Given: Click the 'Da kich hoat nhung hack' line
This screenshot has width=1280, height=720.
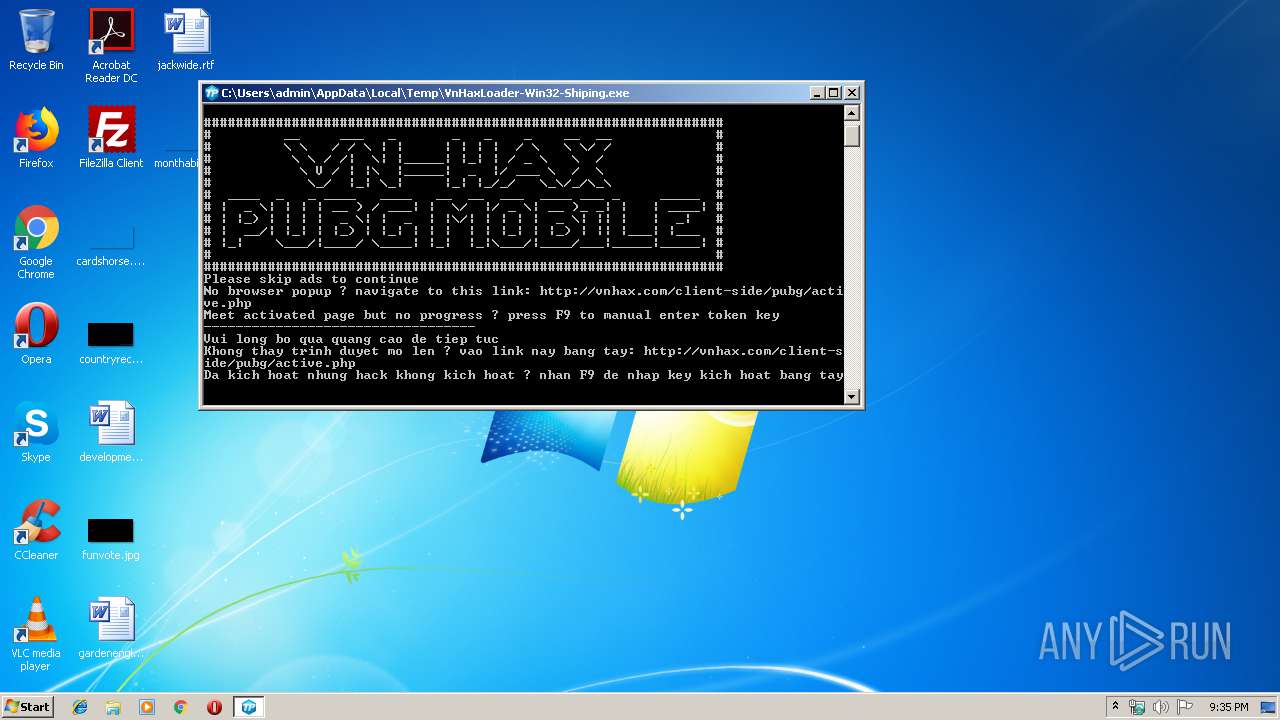Looking at the screenshot, I should point(523,375).
